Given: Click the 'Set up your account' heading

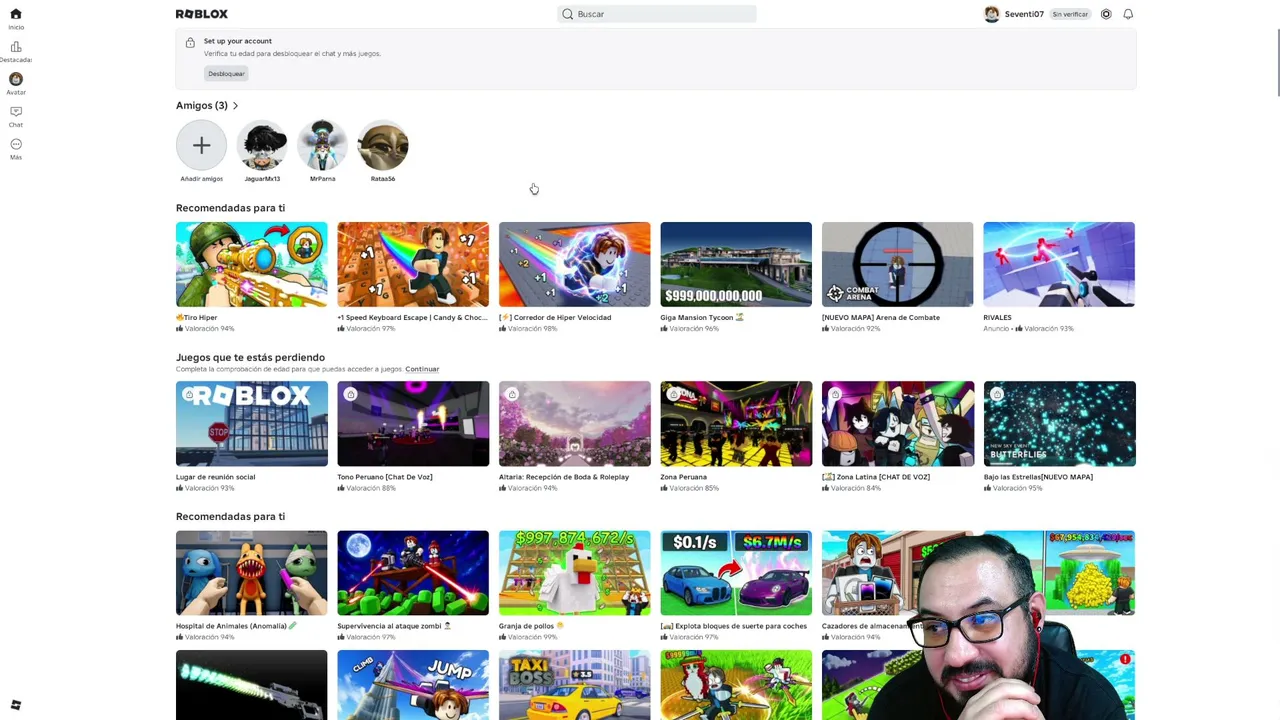Looking at the screenshot, I should point(238,41).
